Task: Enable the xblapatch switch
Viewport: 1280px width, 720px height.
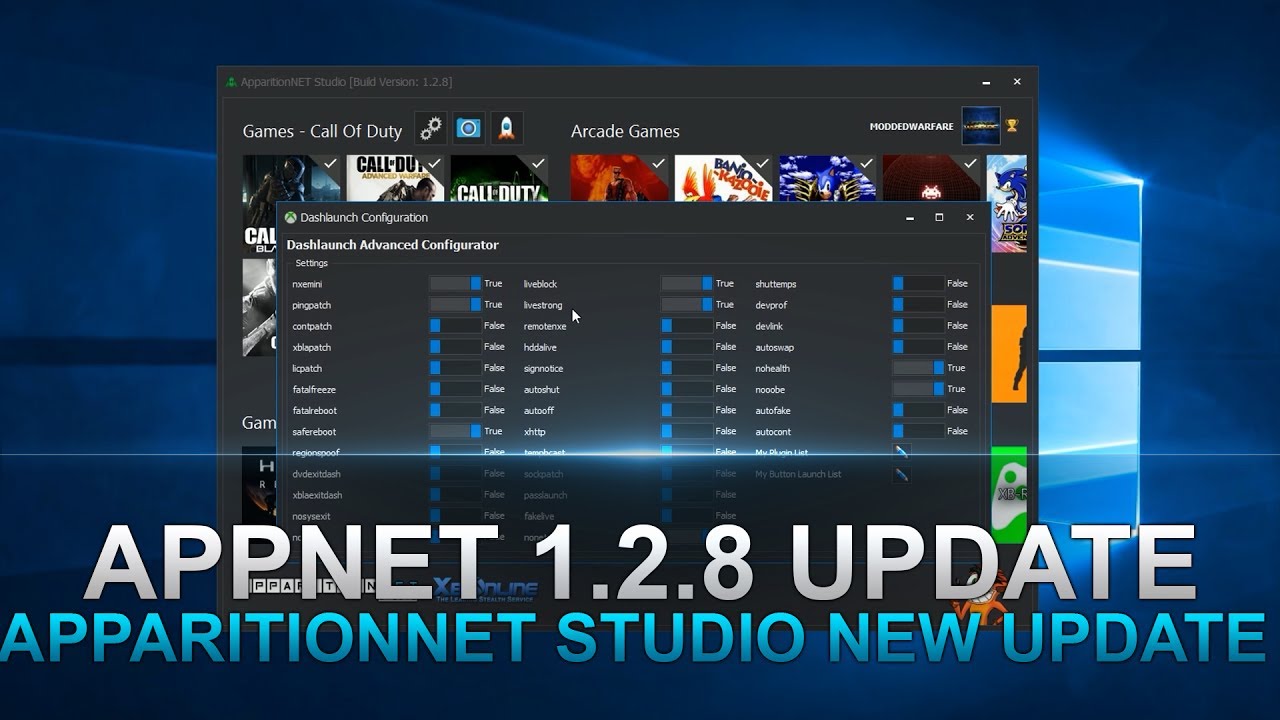Action: pyautogui.click(x=455, y=347)
